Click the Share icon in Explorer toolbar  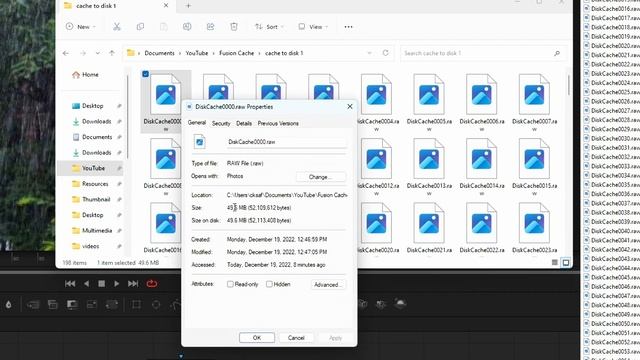210,27
